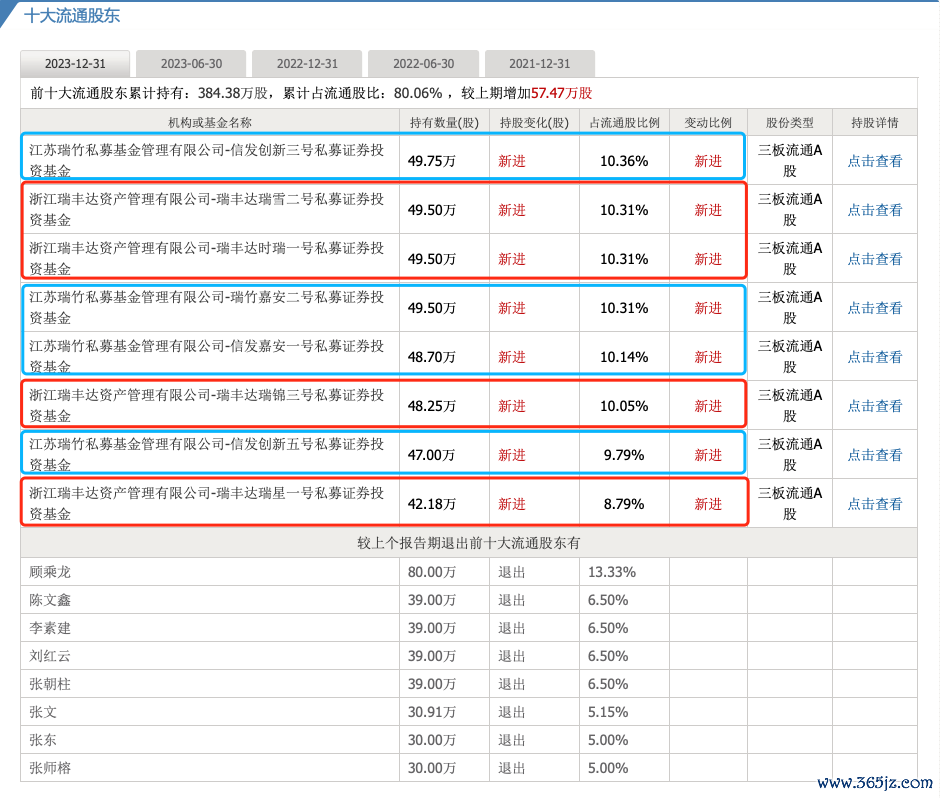Image resolution: width=940 pixels, height=798 pixels.
Task: Click the 10.05% float ratio cell
Action: 624,406
